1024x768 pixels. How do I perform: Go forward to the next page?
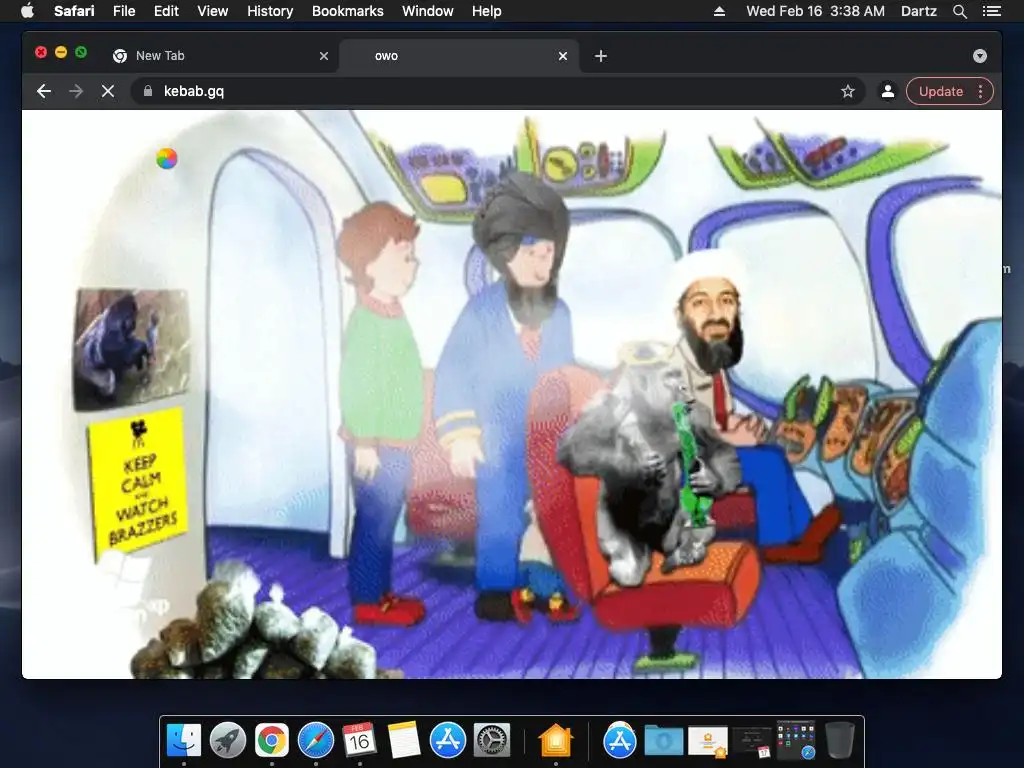(x=76, y=91)
